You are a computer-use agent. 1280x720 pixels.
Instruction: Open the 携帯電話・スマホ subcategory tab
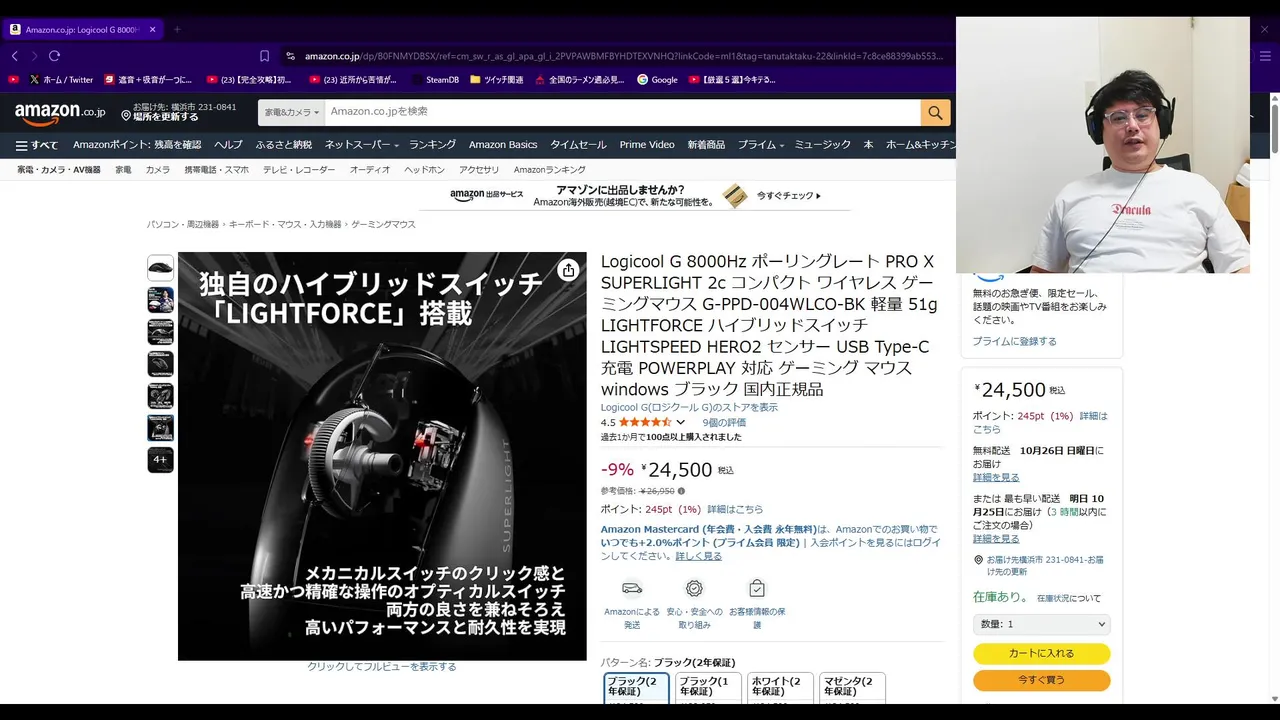(216, 170)
